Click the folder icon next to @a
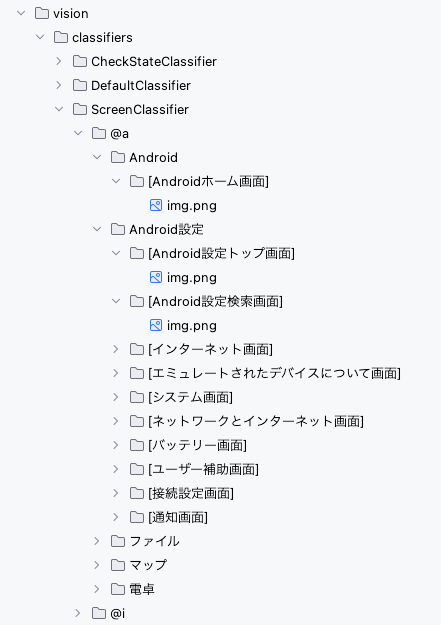 tap(99, 133)
